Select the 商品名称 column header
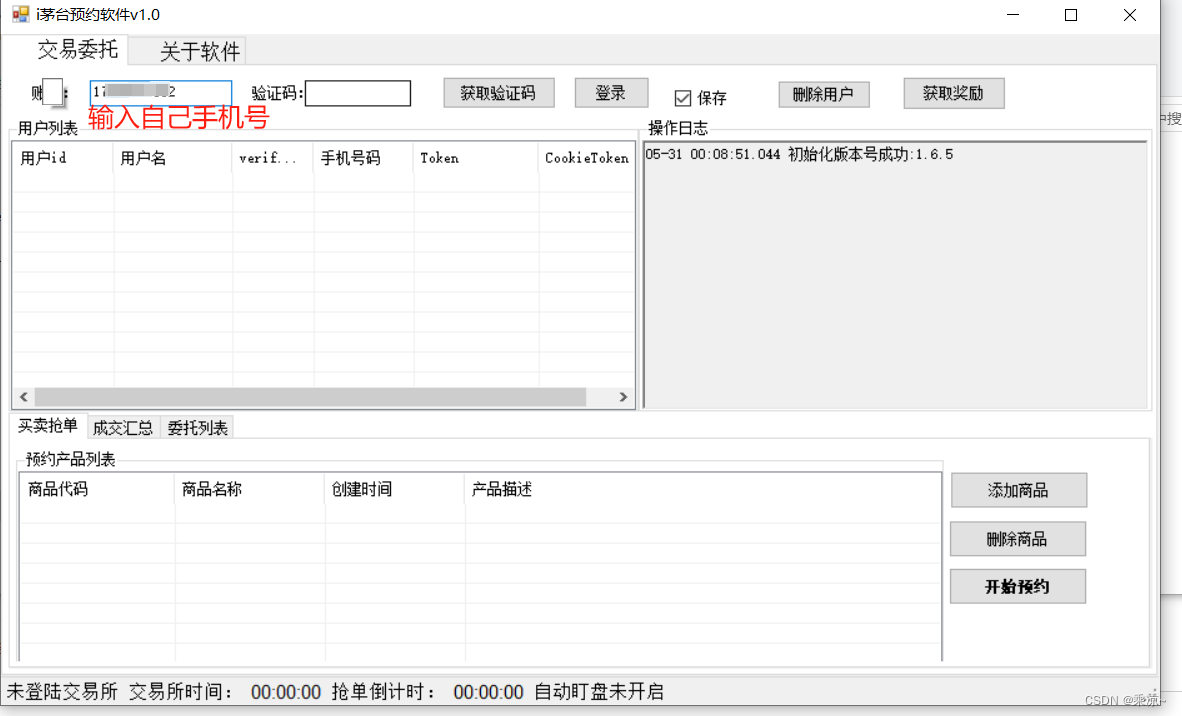1182x716 pixels. tap(250, 489)
